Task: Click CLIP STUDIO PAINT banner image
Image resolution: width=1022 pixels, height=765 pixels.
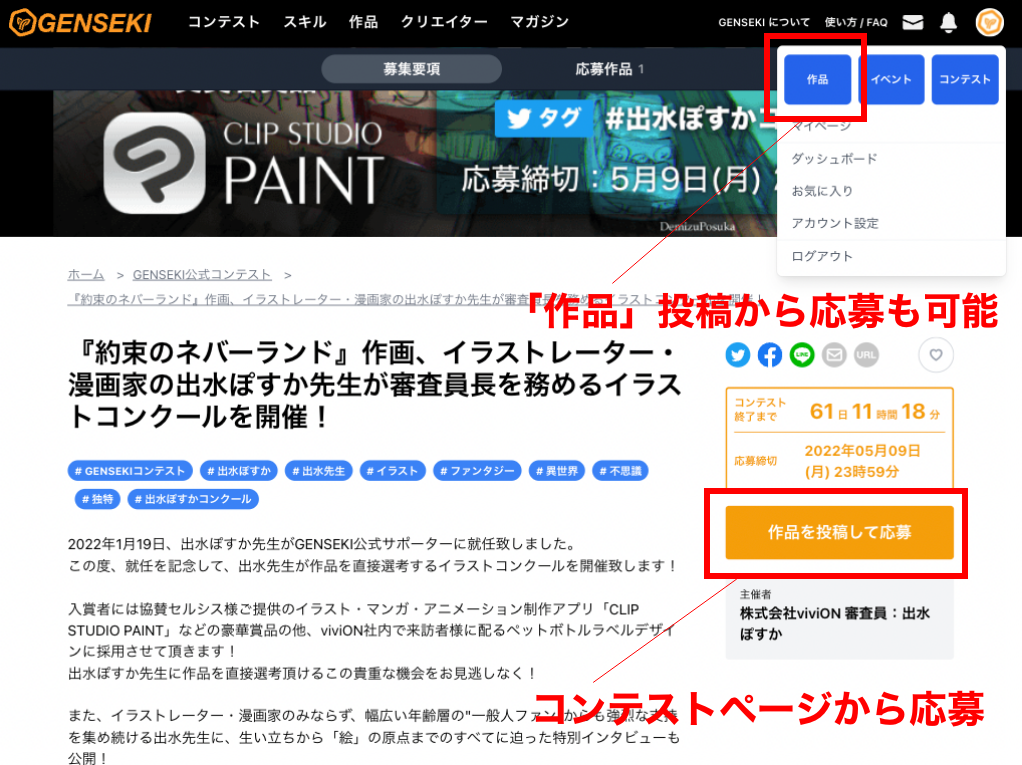Action: pos(244,163)
